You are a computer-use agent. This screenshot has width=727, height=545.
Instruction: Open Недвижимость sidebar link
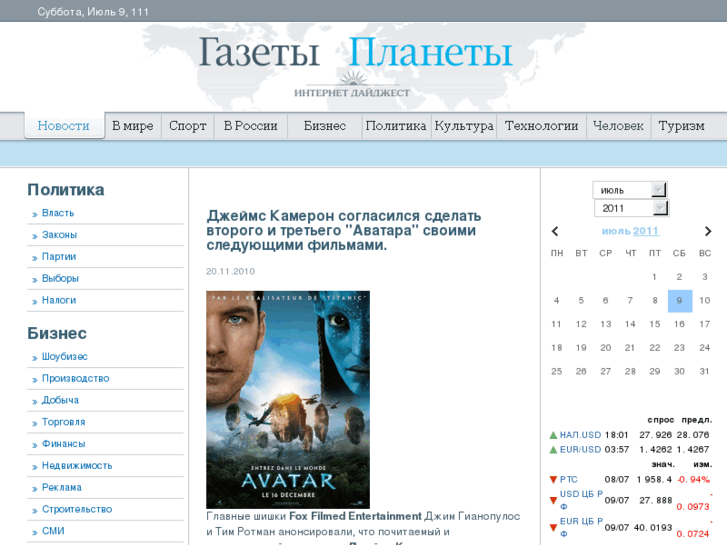(77, 466)
